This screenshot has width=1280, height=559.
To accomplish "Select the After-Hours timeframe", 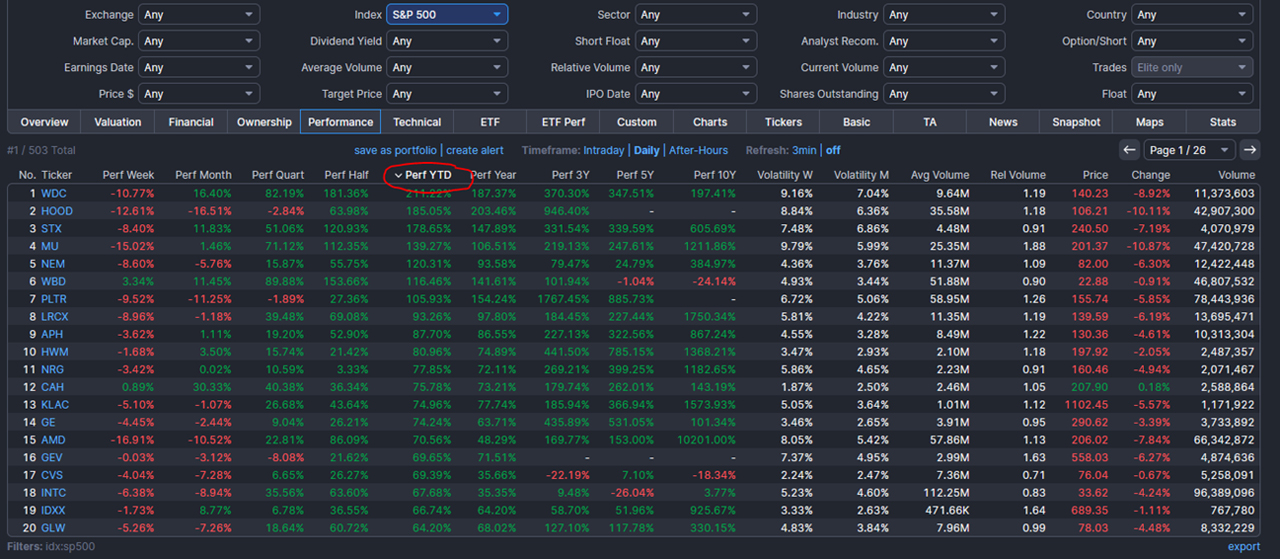I will click(698, 150).
